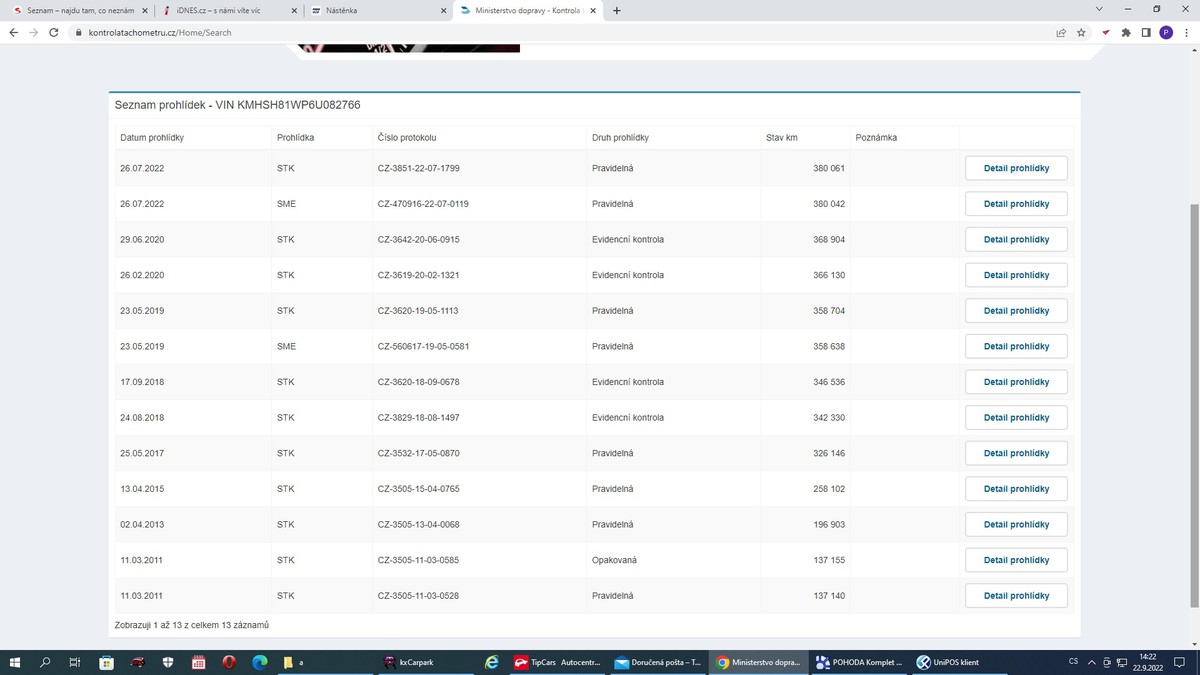Click the page vertical scrollbar

[1193, 400]
